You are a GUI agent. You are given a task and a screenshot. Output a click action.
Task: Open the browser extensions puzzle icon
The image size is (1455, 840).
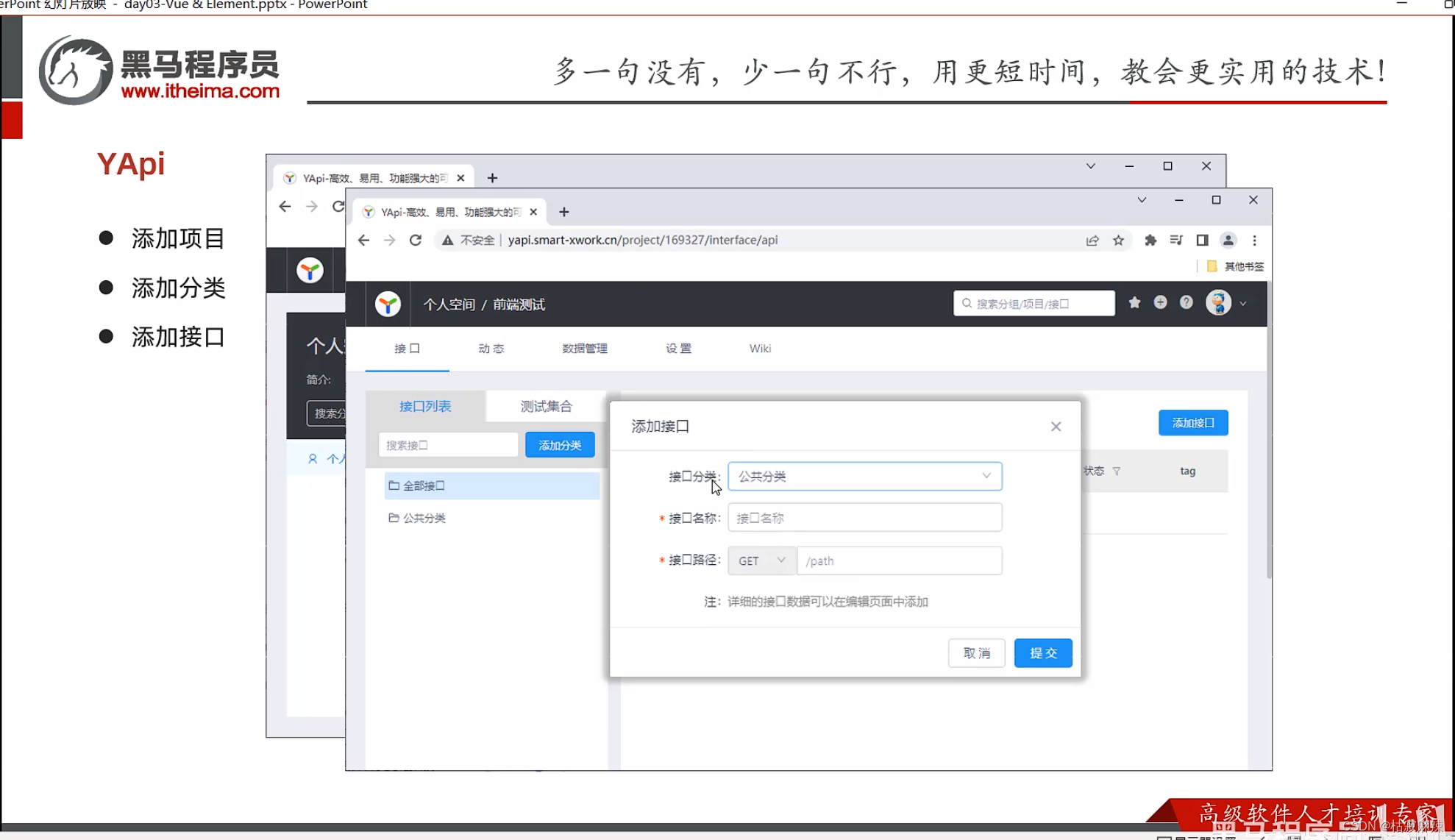pos(1150,240)
